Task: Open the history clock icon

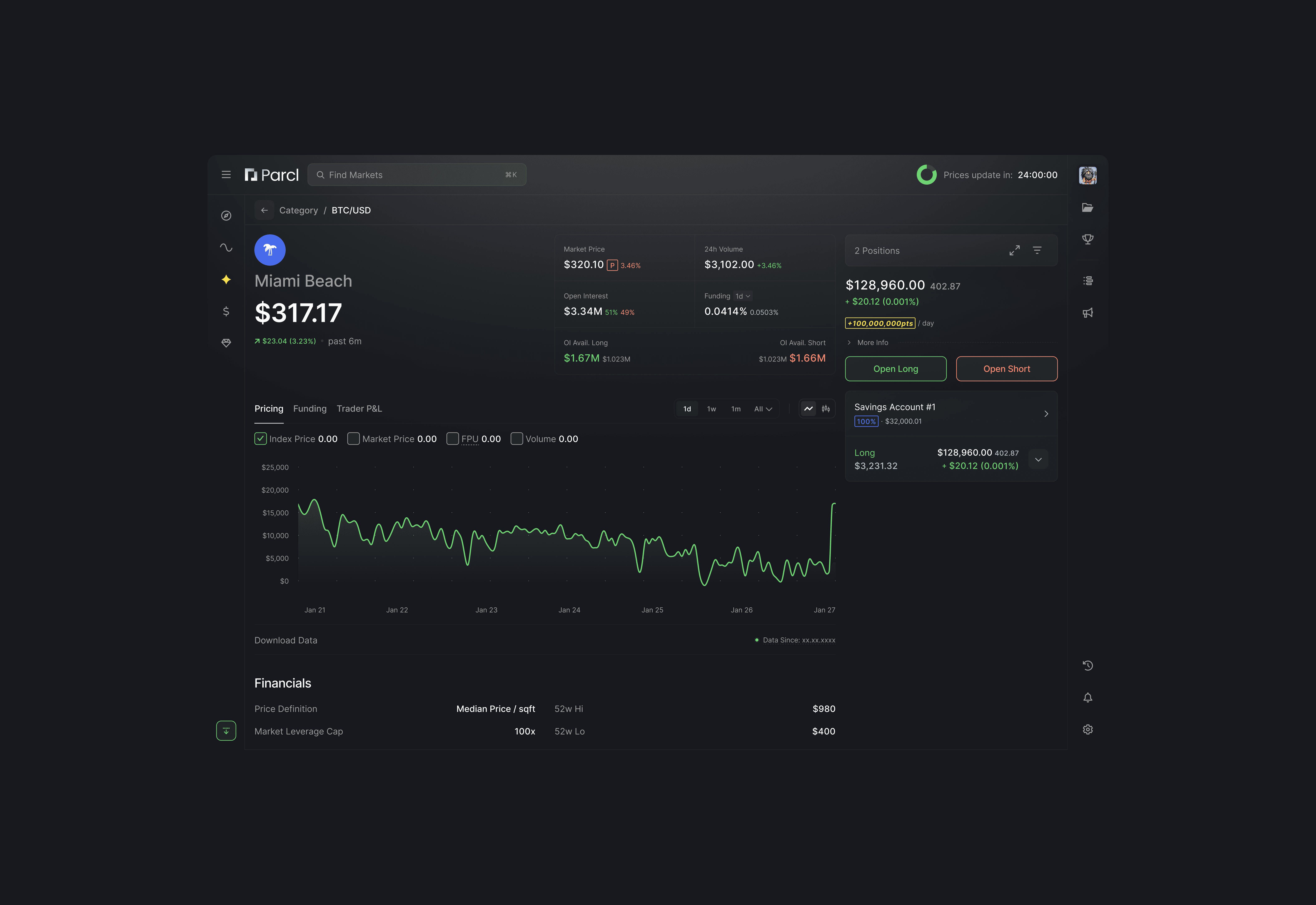Action: (1088, 666)
